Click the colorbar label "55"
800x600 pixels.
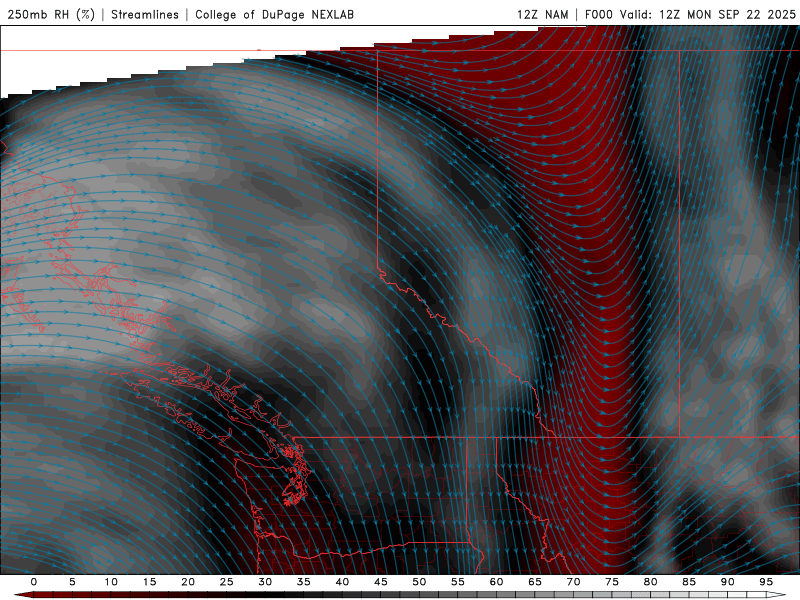pos(458,582)
